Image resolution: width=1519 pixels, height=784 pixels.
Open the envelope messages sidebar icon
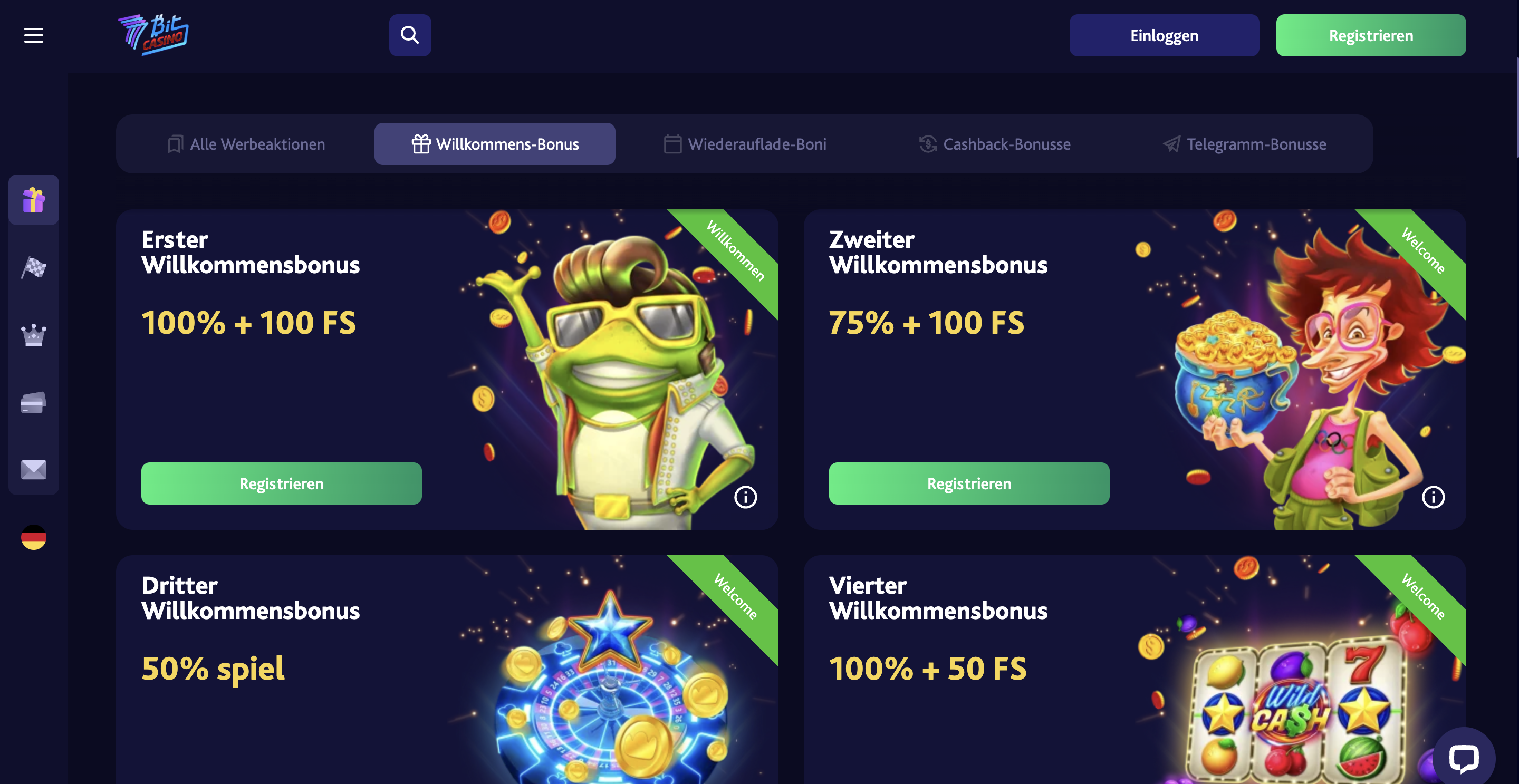tap(34, 470)
